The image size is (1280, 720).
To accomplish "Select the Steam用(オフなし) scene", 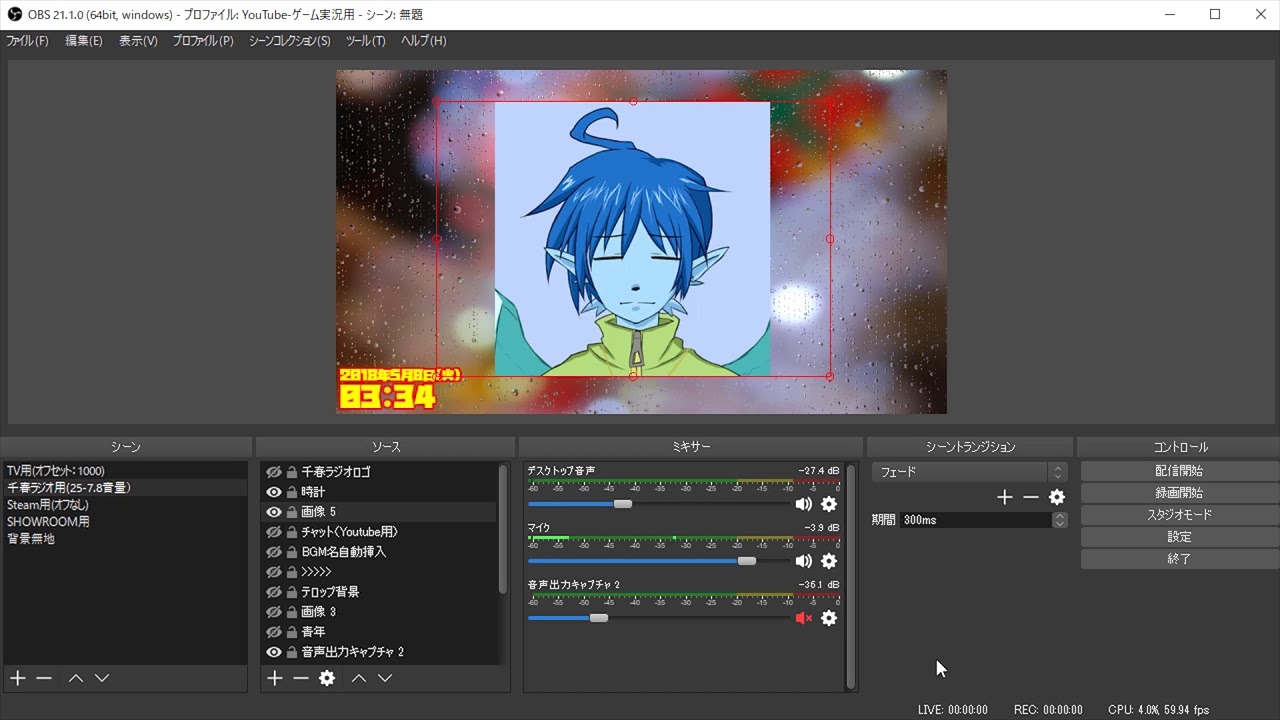I will click(125, 505).
